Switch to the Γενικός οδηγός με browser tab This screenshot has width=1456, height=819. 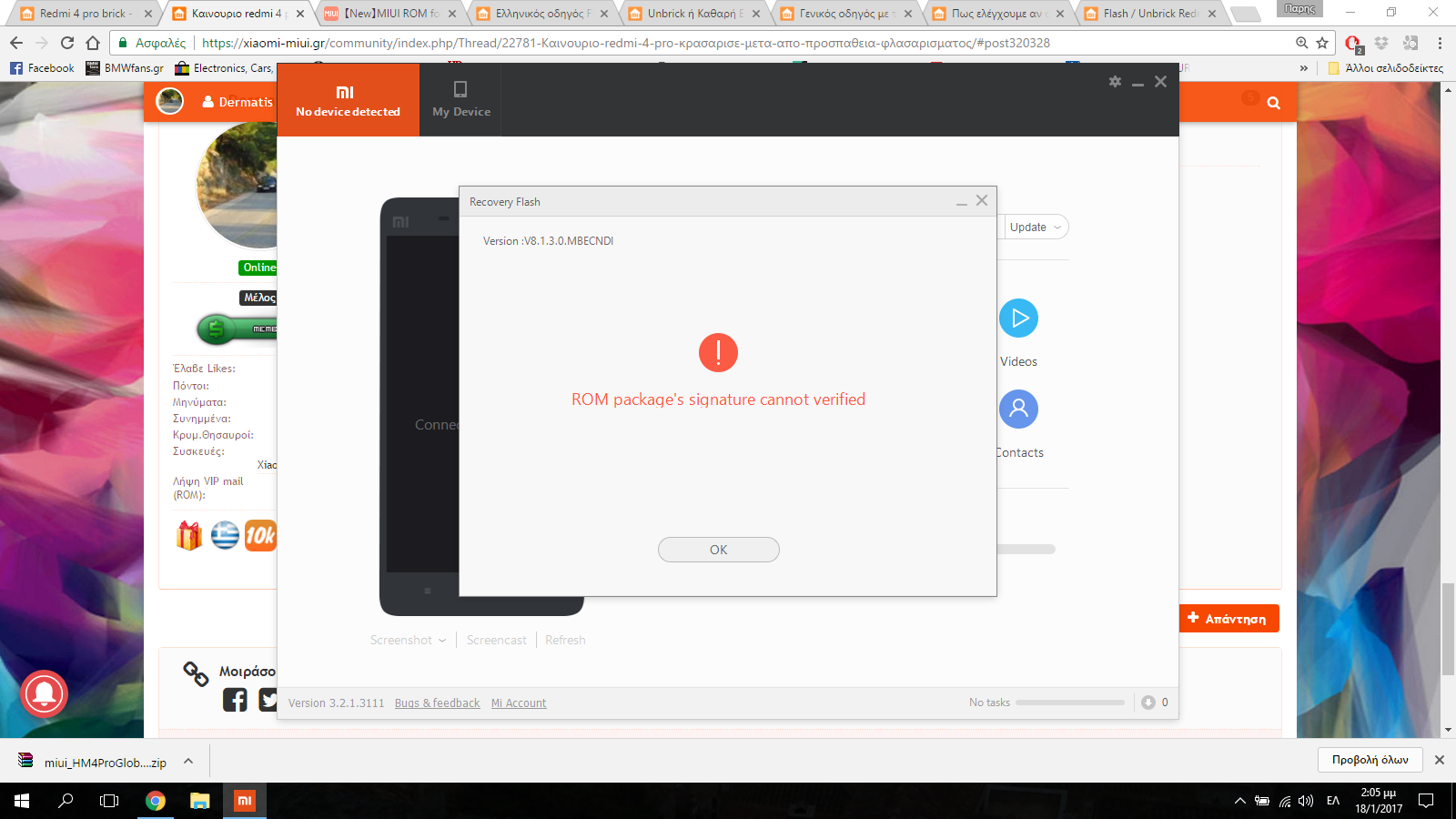(846, 14)
